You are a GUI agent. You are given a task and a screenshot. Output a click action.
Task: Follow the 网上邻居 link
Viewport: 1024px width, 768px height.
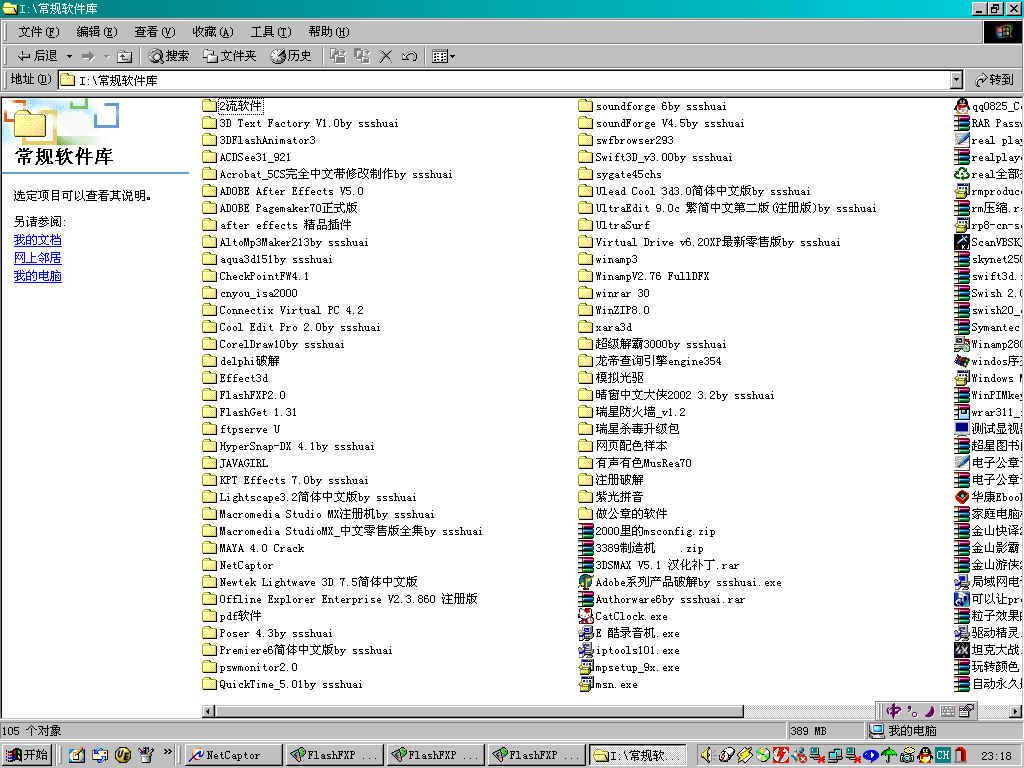37,258
